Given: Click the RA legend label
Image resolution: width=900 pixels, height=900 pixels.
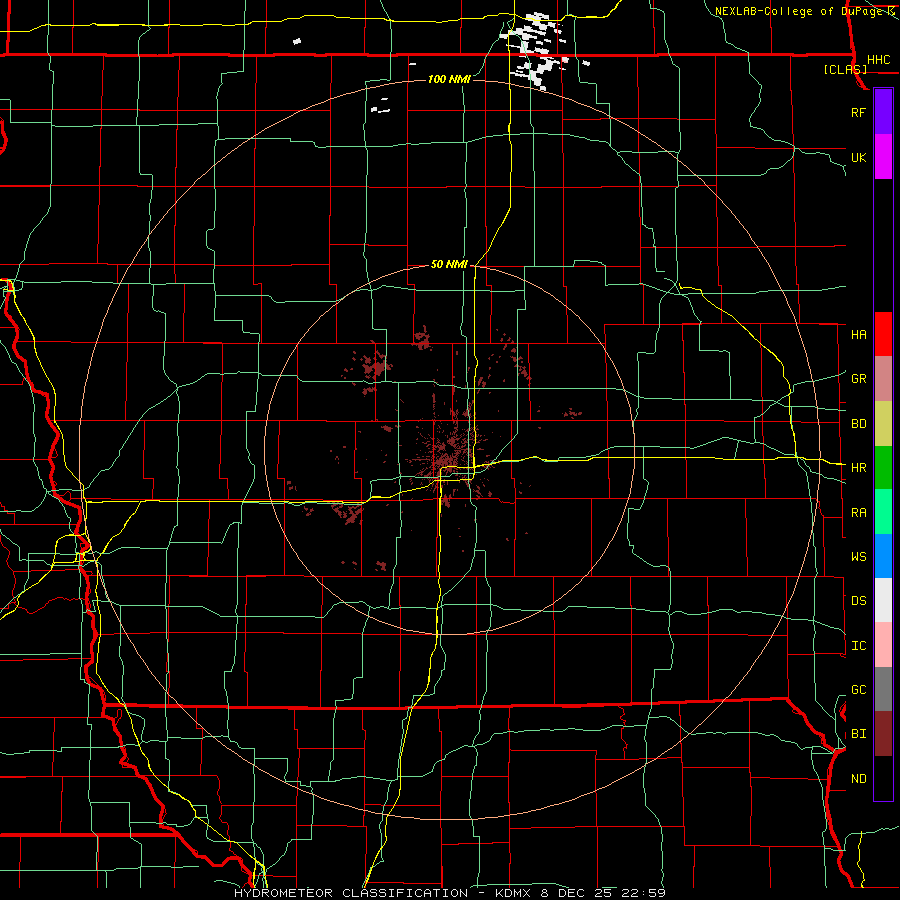Looking at the screenshot, I should click(x=858, y=512).
